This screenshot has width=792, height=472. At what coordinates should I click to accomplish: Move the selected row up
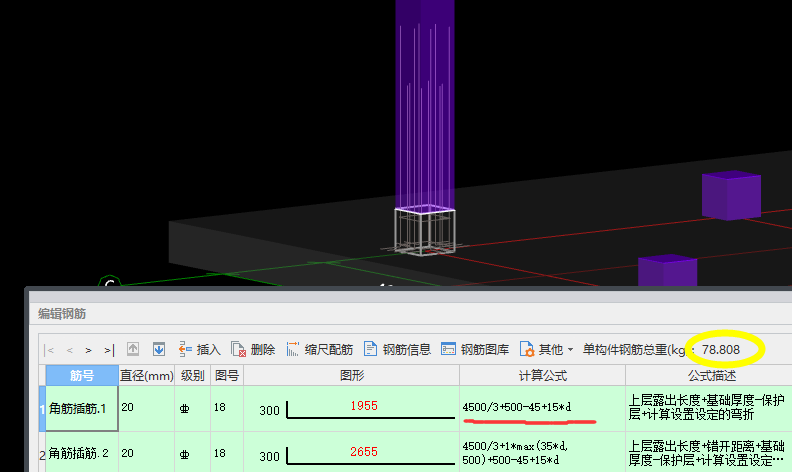133,349
